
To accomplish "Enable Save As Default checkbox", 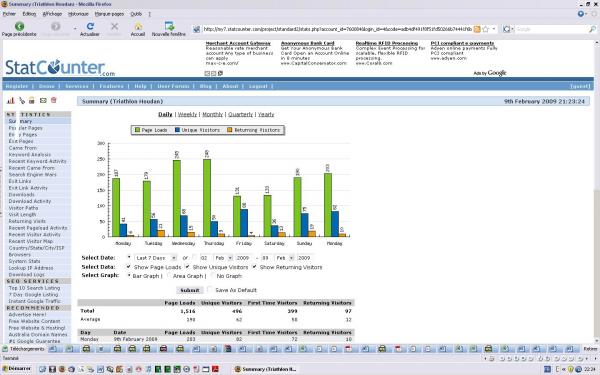I will [210, 290].
